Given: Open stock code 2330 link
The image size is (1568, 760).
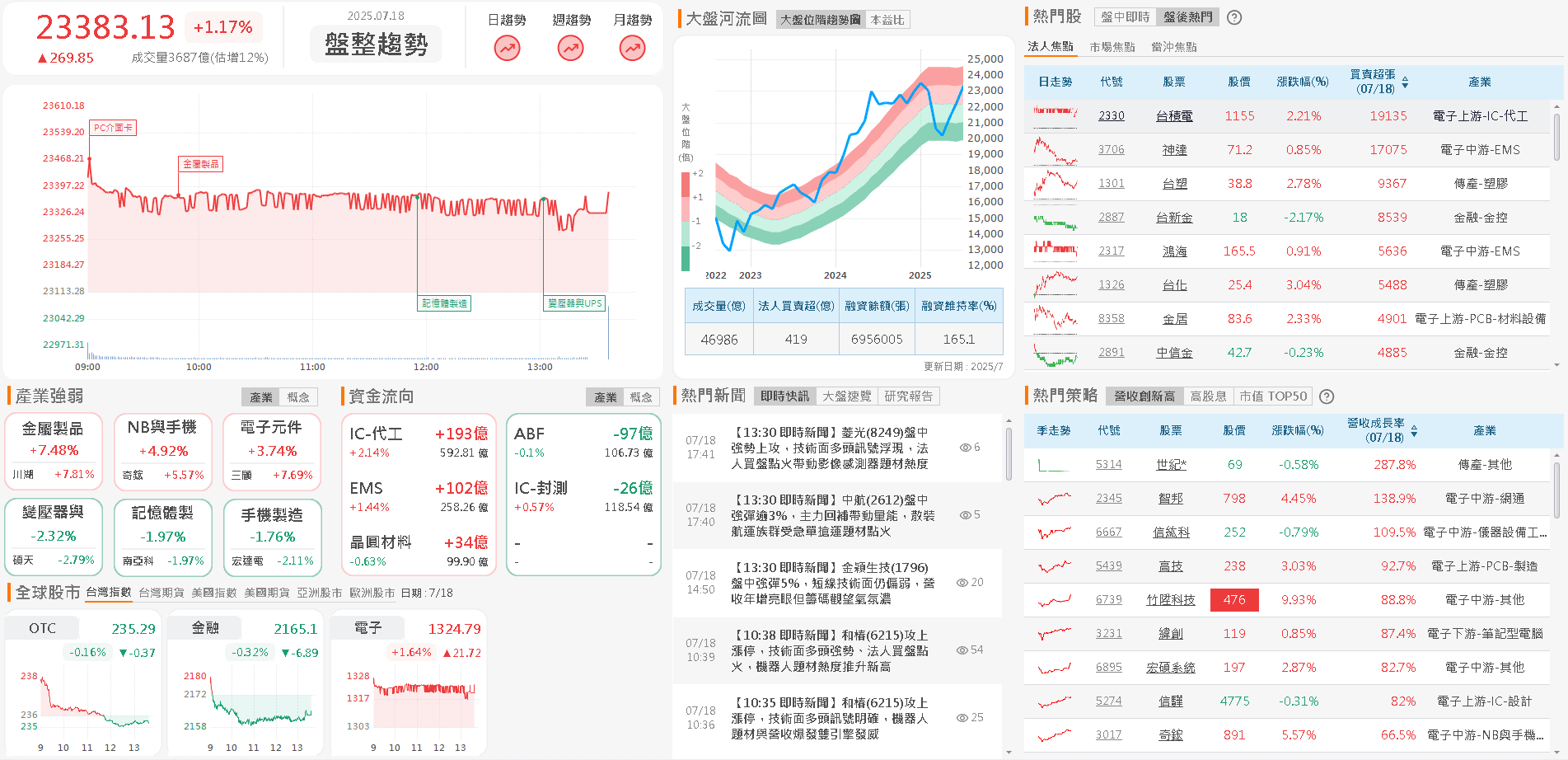Looking at the screenshot, I should tap(1111, 116).
